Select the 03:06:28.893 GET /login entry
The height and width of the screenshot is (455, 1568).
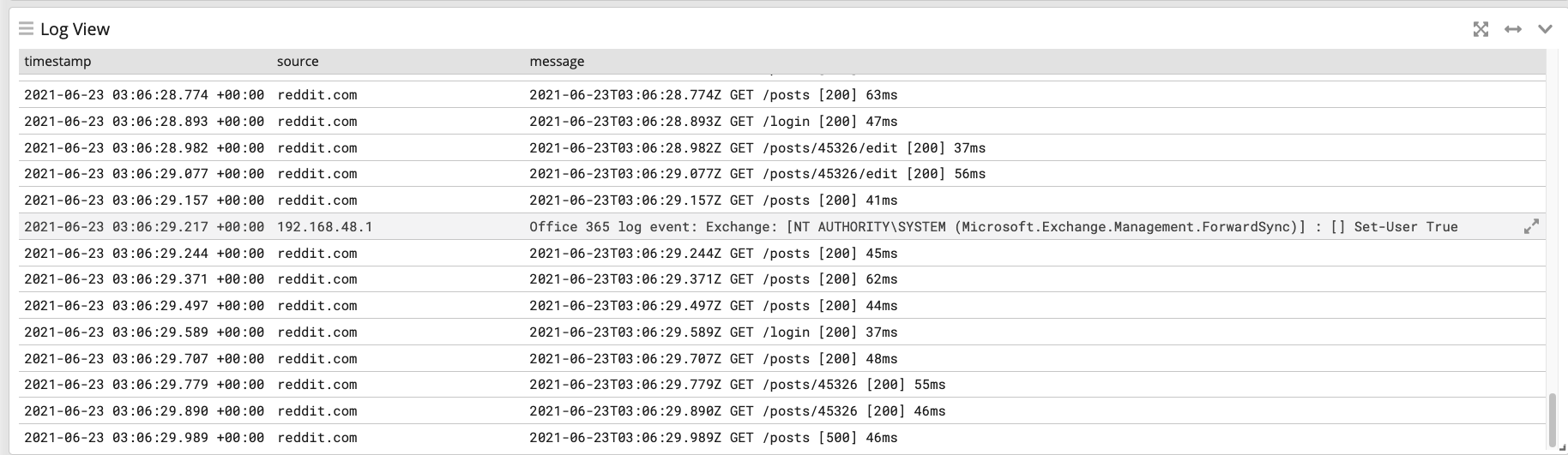tap(713, 122)
